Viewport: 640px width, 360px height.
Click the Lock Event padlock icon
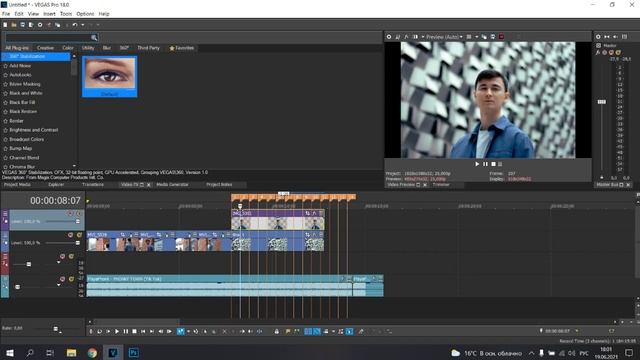pos(277,331)
